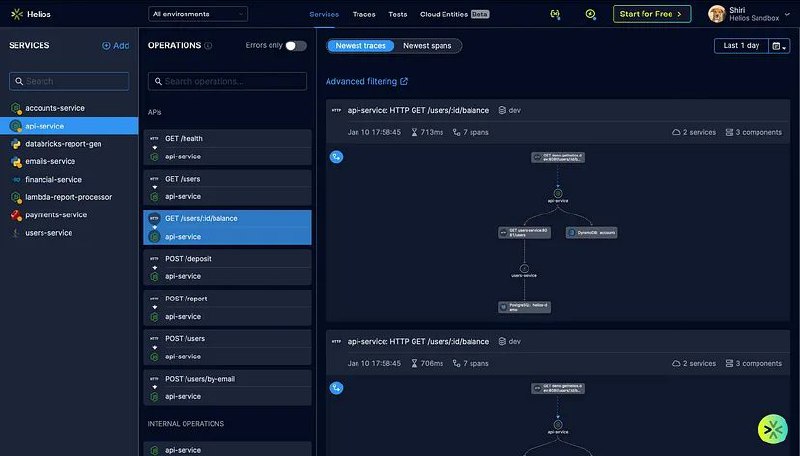Screen dimensions: 800x456
Task: Click the Helios logo icon
Action: point(16,14)
